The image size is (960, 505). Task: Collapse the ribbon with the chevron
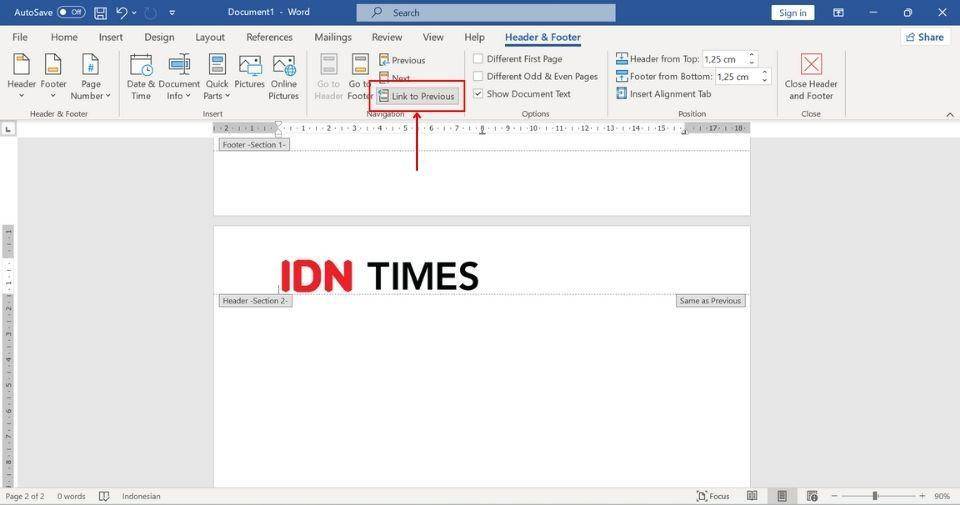pyautogui.click(x=950, y=114)
